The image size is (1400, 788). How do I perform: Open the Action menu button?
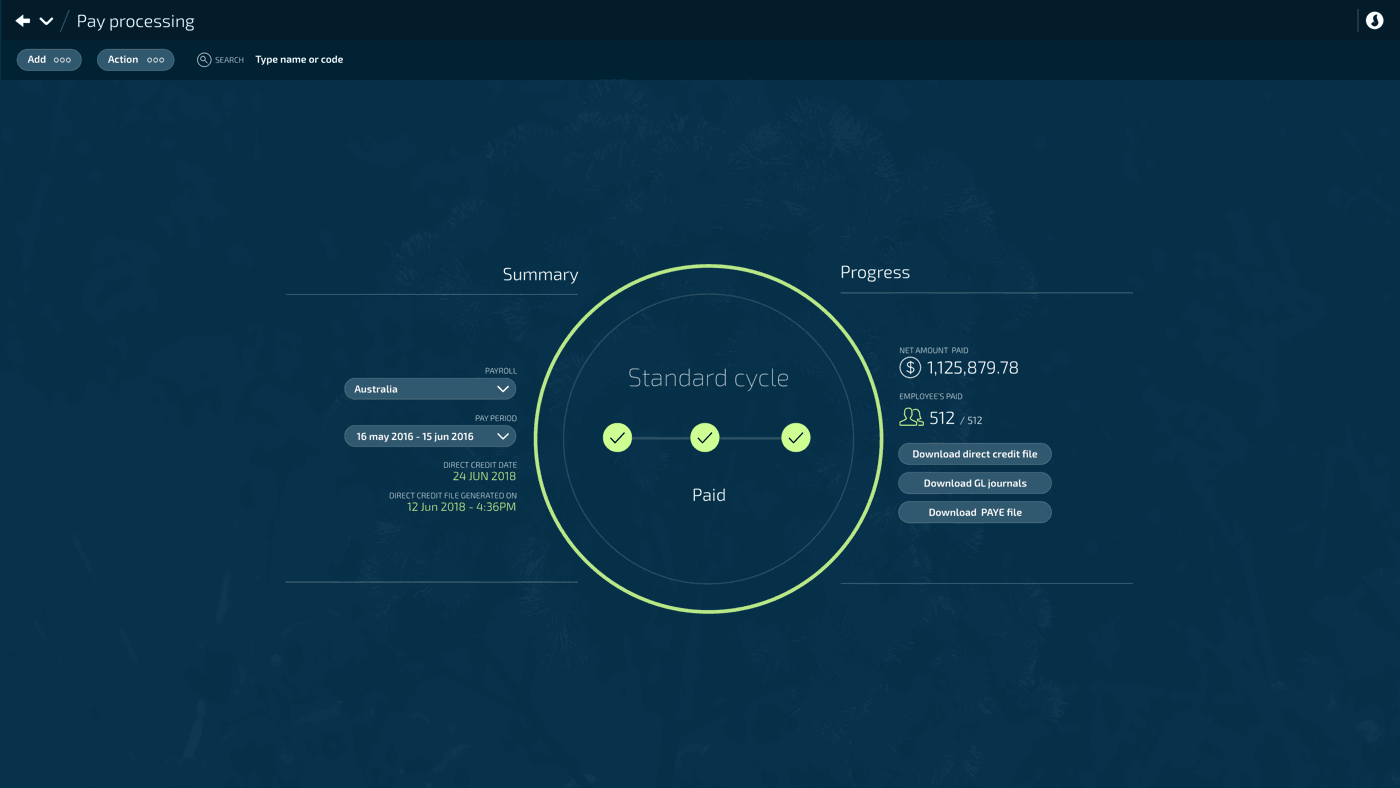pyautogui.click(x=135, y=60)
